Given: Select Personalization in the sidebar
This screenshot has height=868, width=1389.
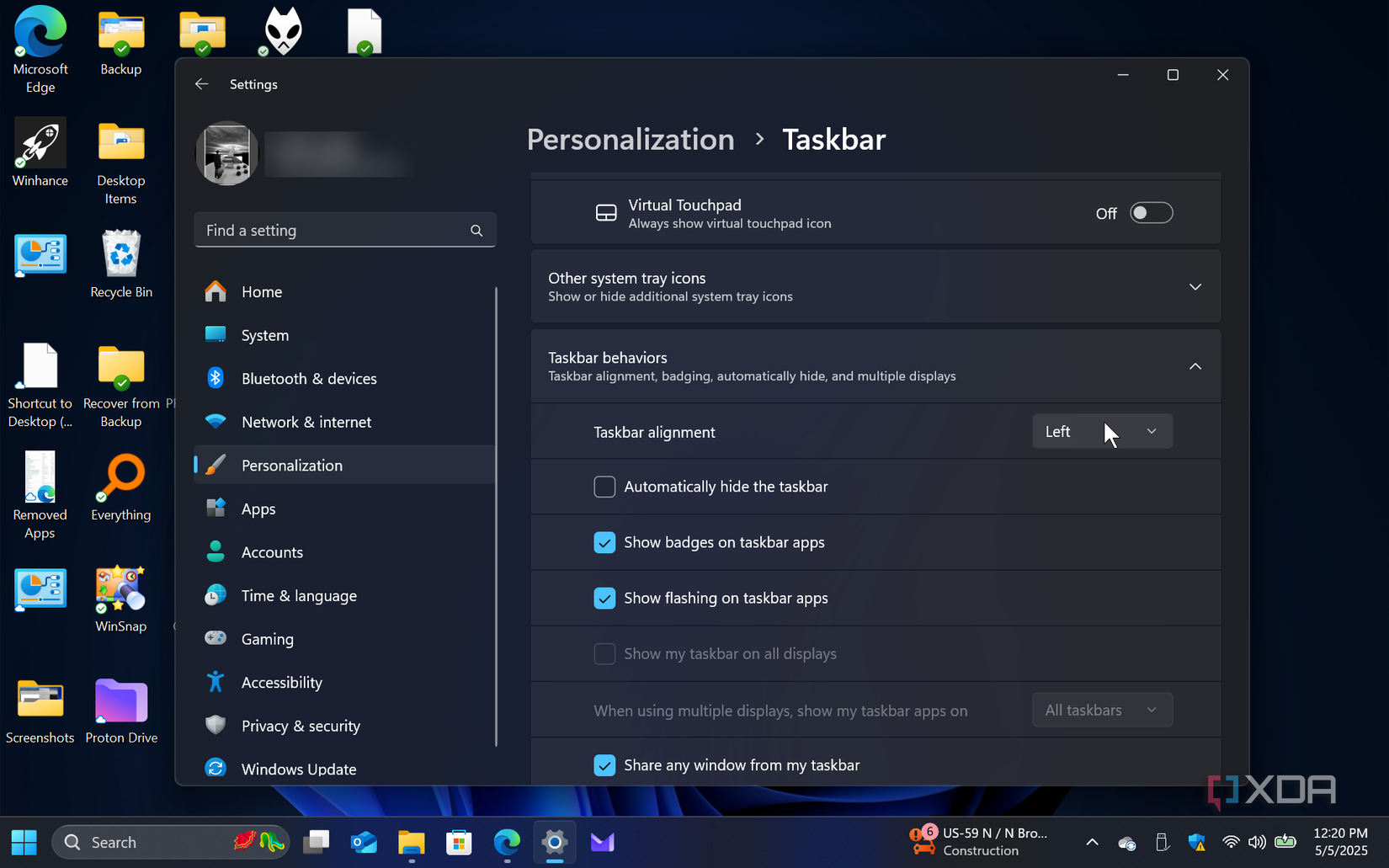Looking at the screenshot, I should (x=344, y=466).
